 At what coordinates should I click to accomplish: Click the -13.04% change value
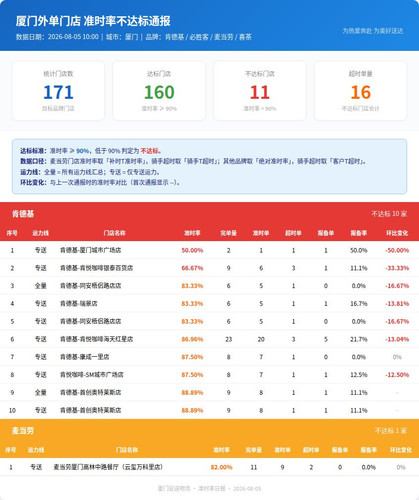click(397, 339)
